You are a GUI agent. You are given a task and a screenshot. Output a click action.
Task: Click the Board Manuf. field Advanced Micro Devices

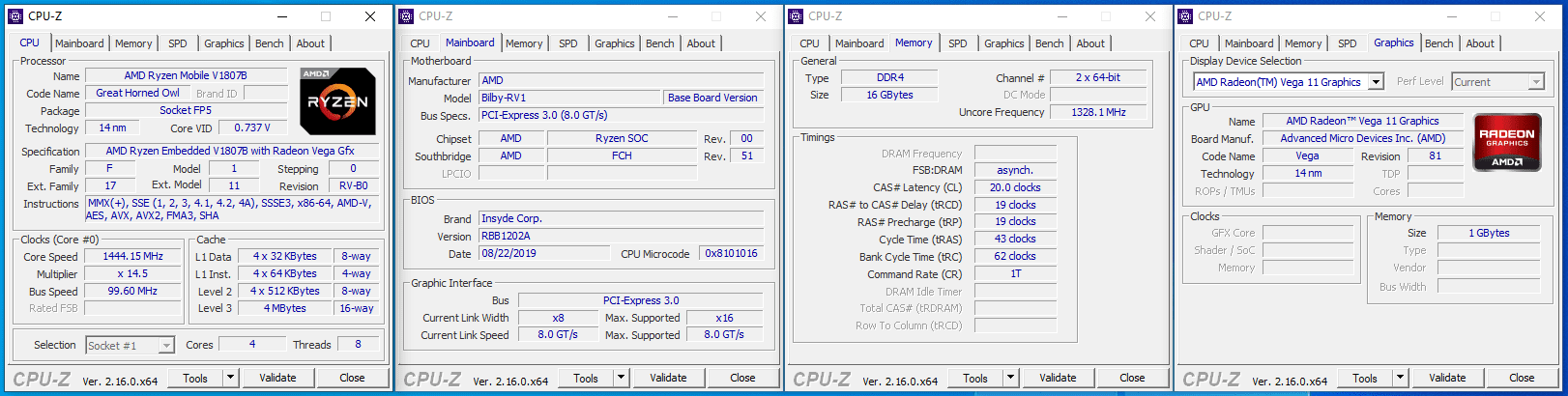click(1362, 138)
